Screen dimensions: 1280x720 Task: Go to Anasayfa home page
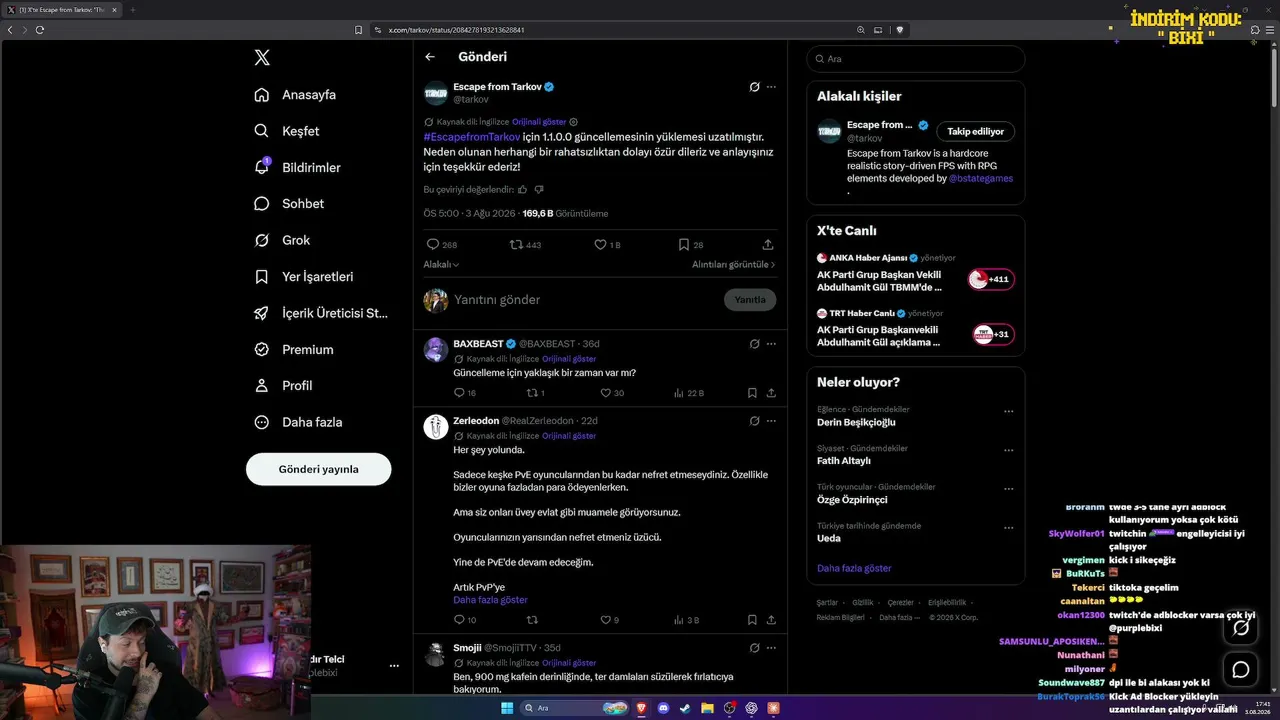coord(295,95)
